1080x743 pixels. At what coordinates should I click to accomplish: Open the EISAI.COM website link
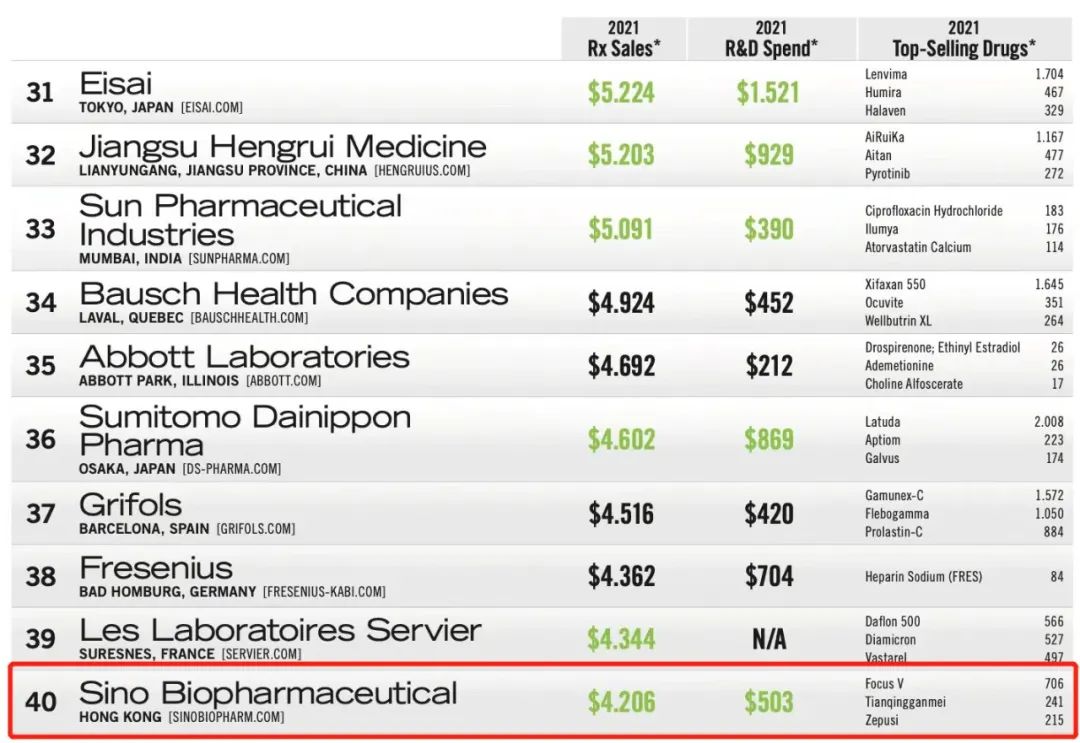coord(211,107)
